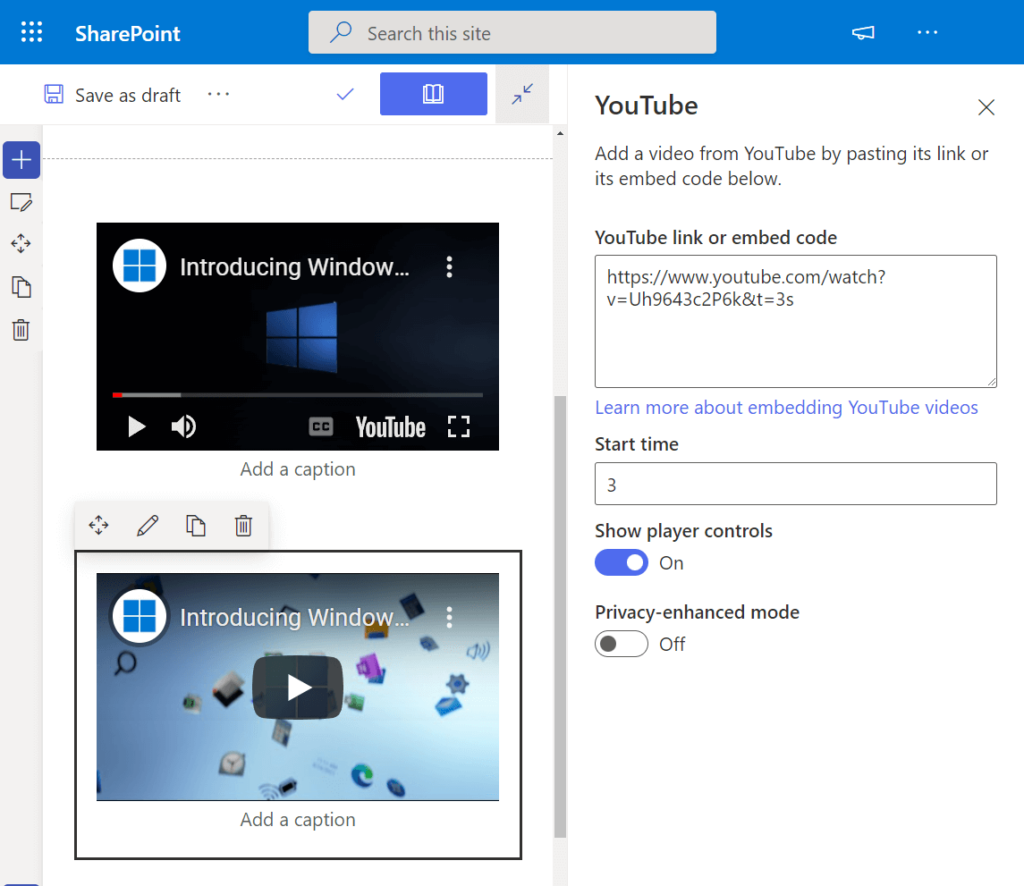Screen dimensions: 1024x886
Task: Click the megaphone feedback icon in header
Action: 863,33
